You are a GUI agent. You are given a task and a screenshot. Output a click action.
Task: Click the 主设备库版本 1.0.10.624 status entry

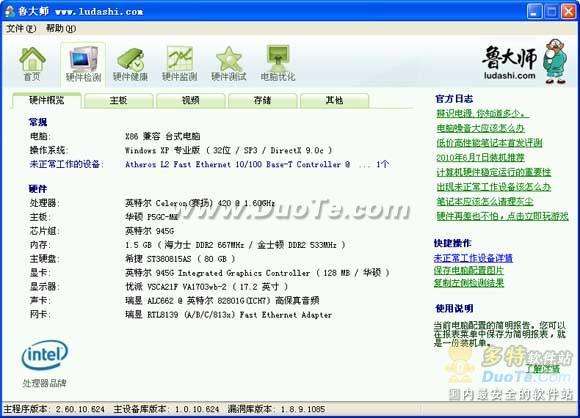click(x=166, y=409)
